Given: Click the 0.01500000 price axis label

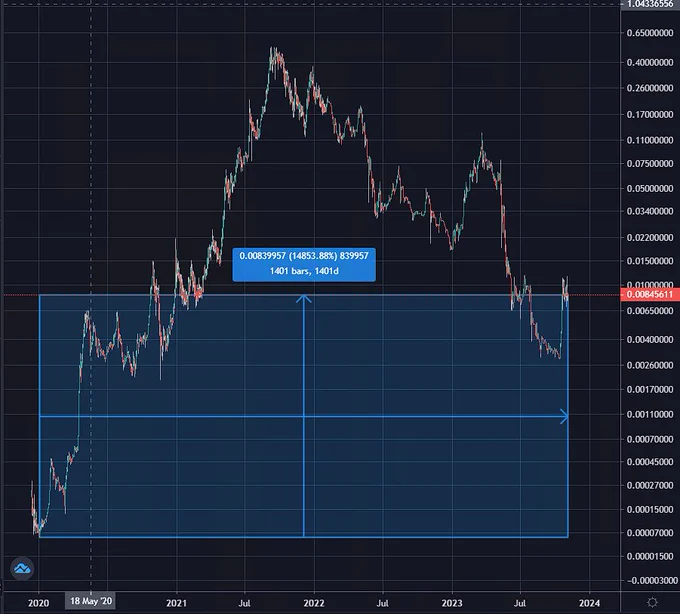Looking at the screenshot, I should click(650, 261).
